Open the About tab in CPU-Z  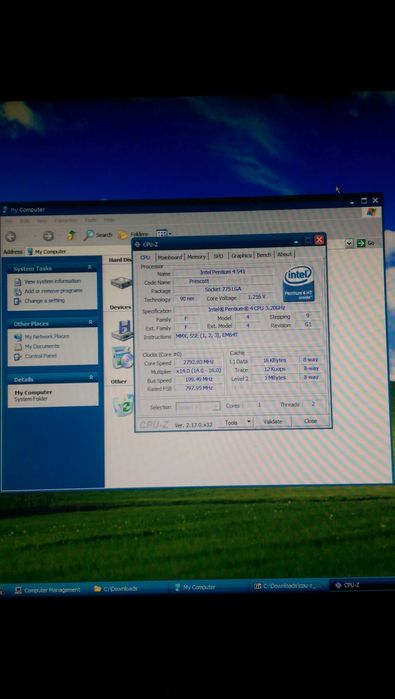coord(284,255)
